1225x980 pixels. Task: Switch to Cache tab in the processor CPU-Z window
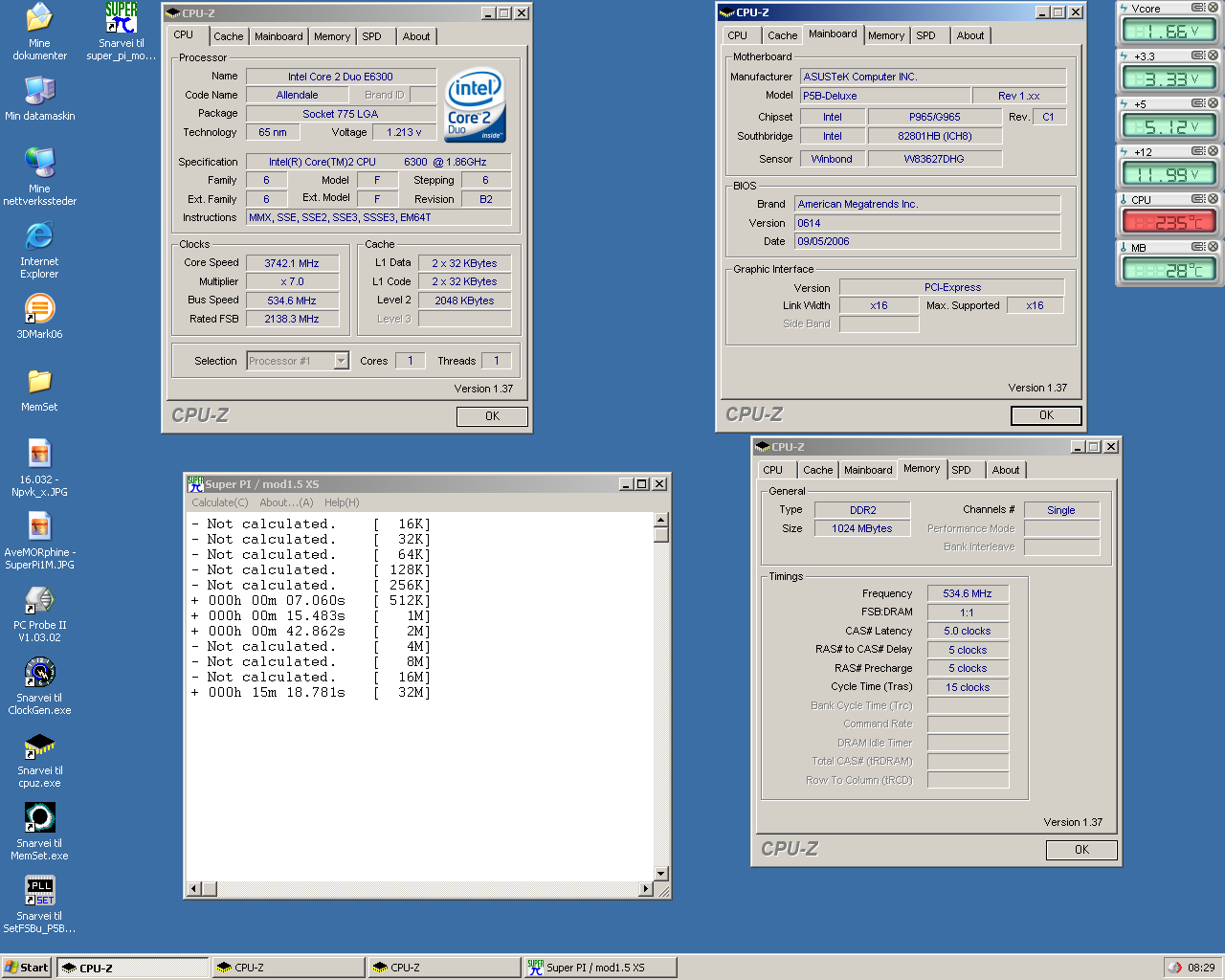point(229,36)
